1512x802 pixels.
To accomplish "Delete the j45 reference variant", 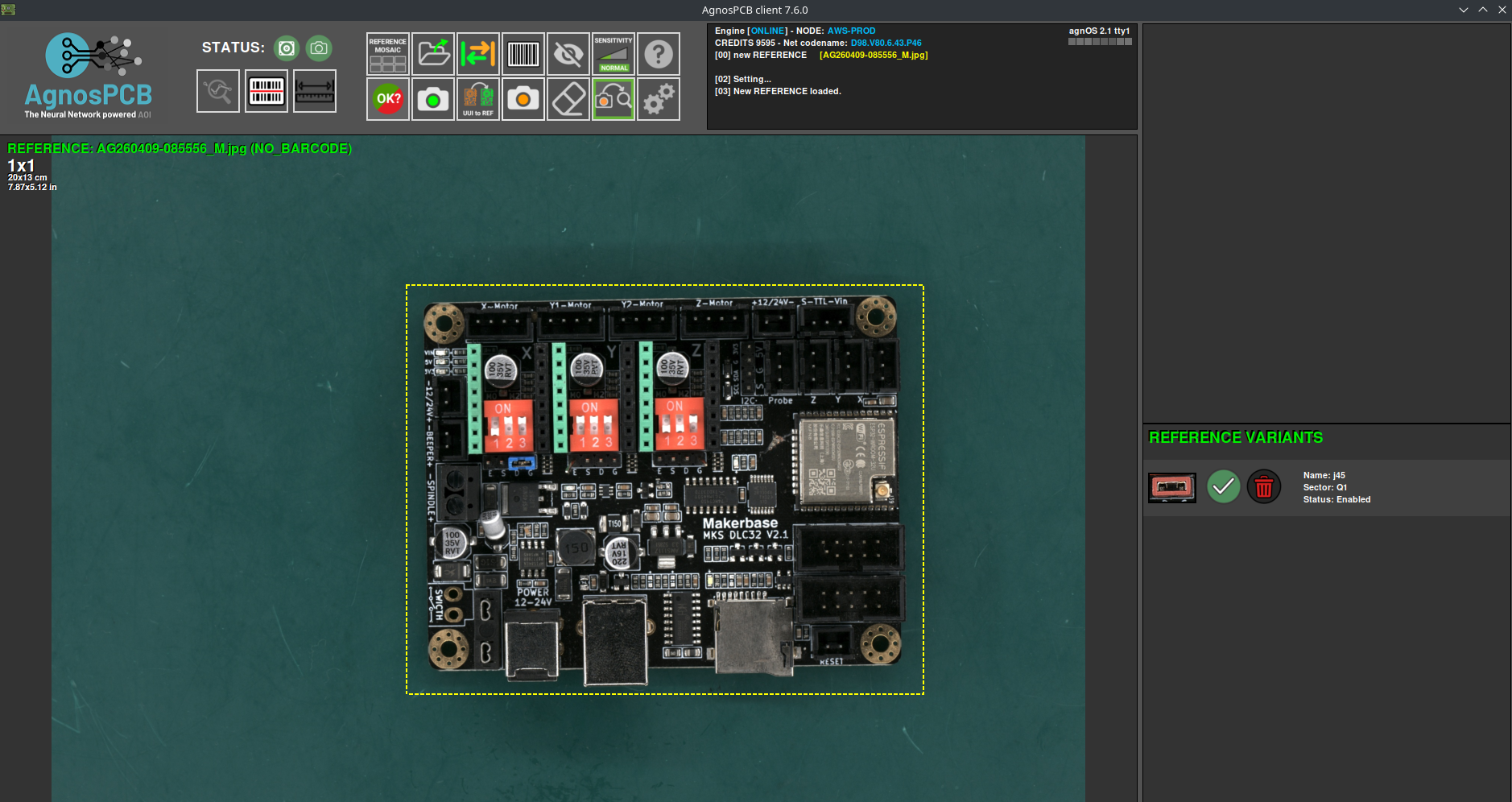I will [x=1264, y=487].
